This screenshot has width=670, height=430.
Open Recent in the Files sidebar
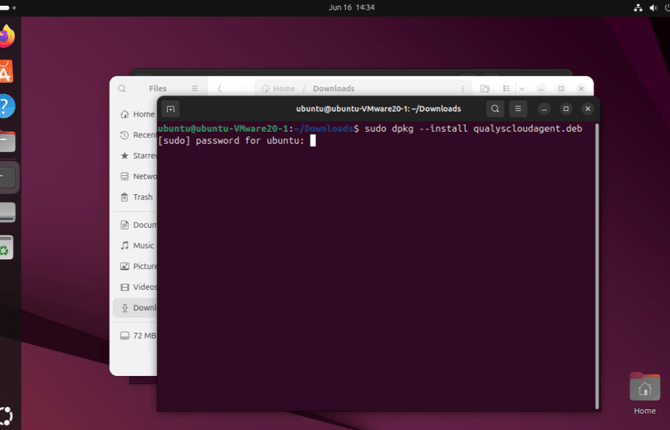pos(136,135)
